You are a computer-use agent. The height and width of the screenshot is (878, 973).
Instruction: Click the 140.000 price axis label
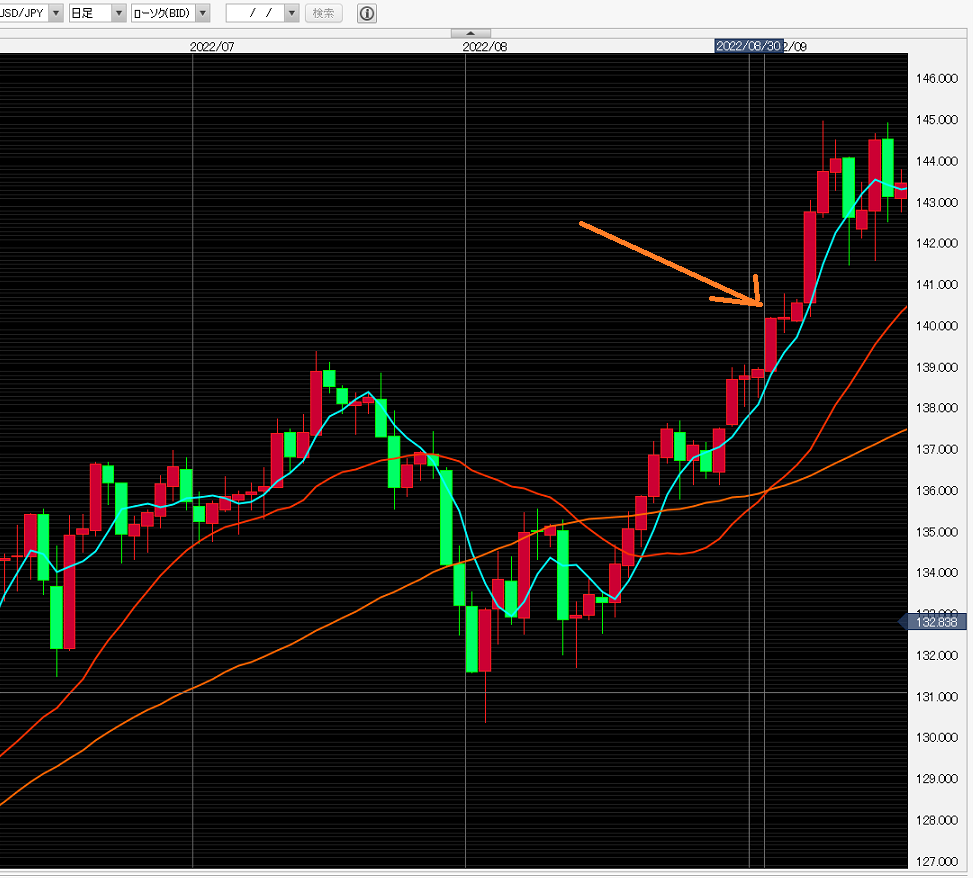(937, 326)
